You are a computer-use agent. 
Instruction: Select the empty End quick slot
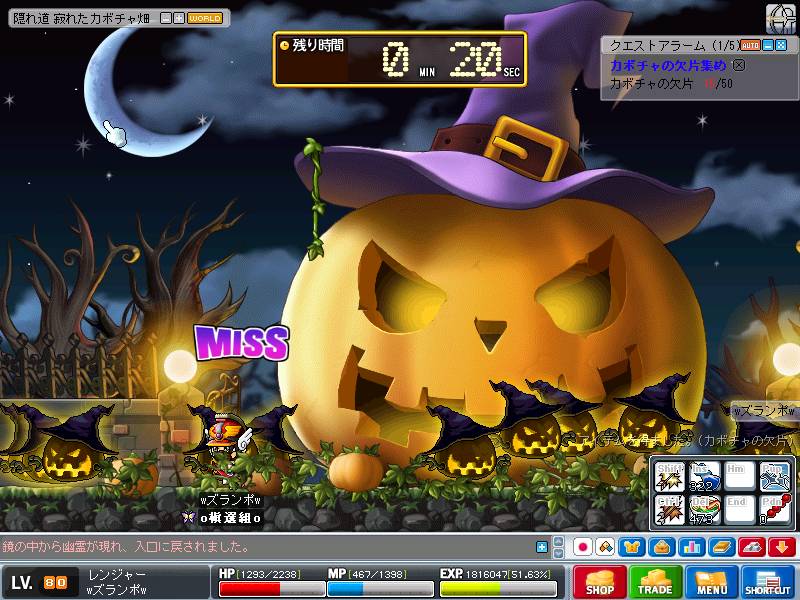pos(739,510)
